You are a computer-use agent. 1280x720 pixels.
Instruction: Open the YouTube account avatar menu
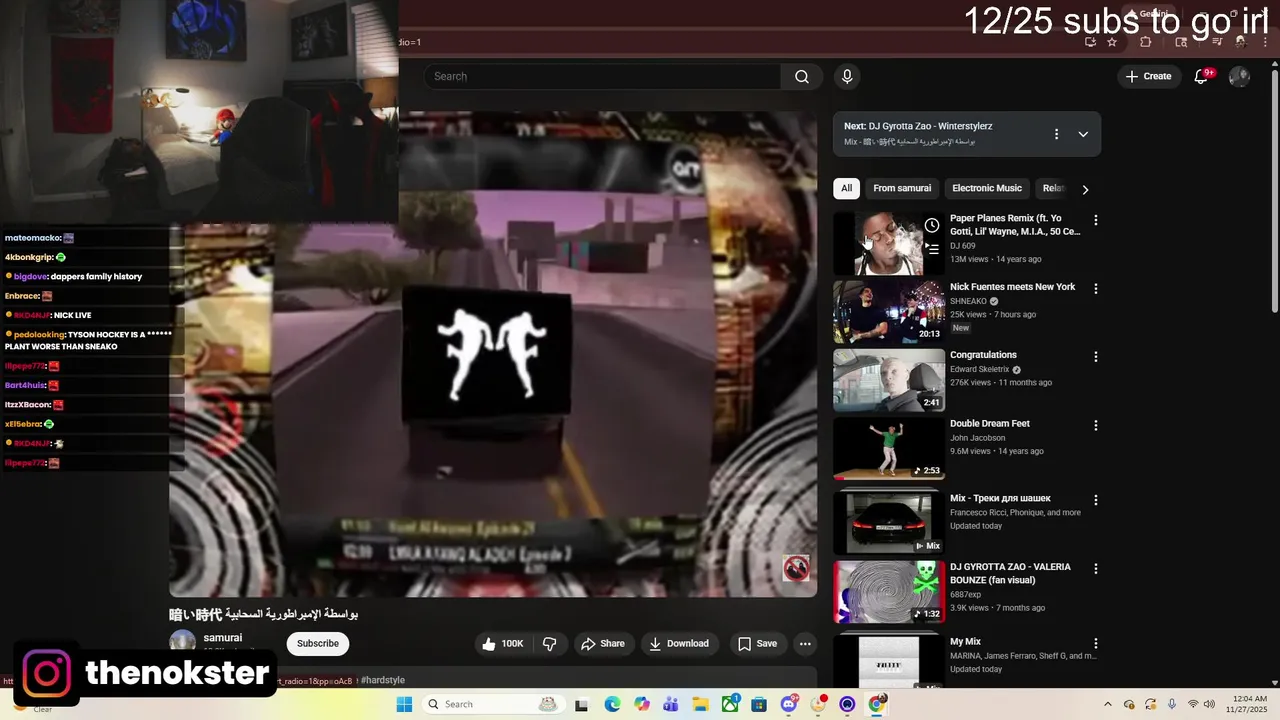tap(1239, 77)
